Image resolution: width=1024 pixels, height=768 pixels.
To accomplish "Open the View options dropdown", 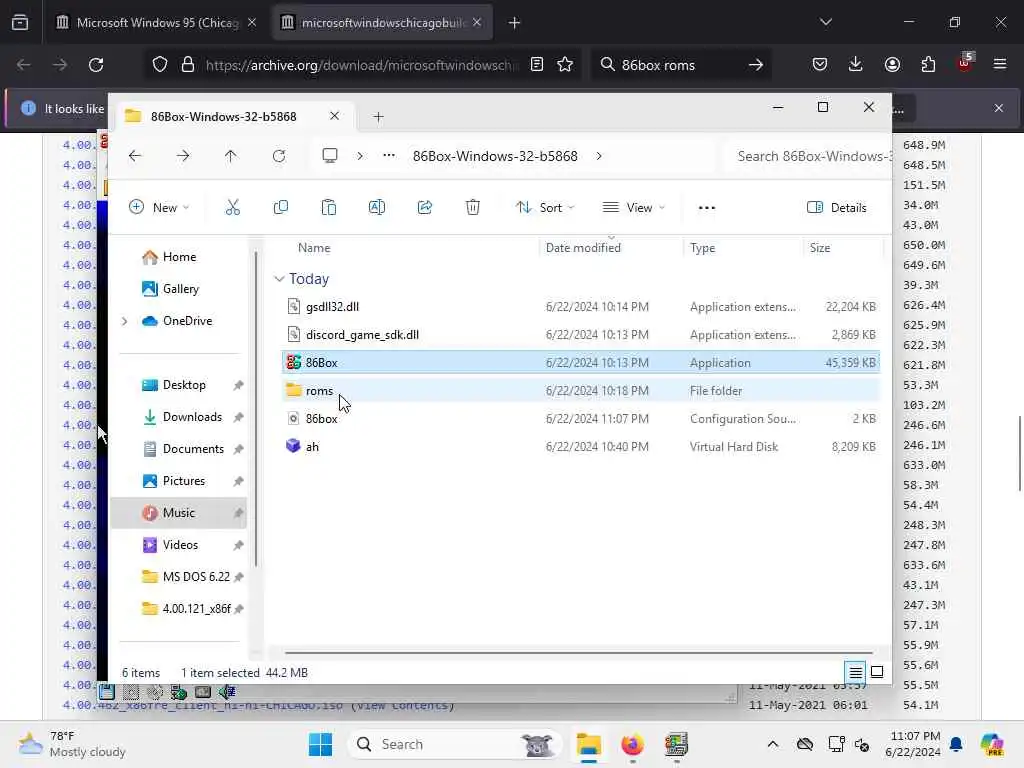I will (x=634, y=208).
